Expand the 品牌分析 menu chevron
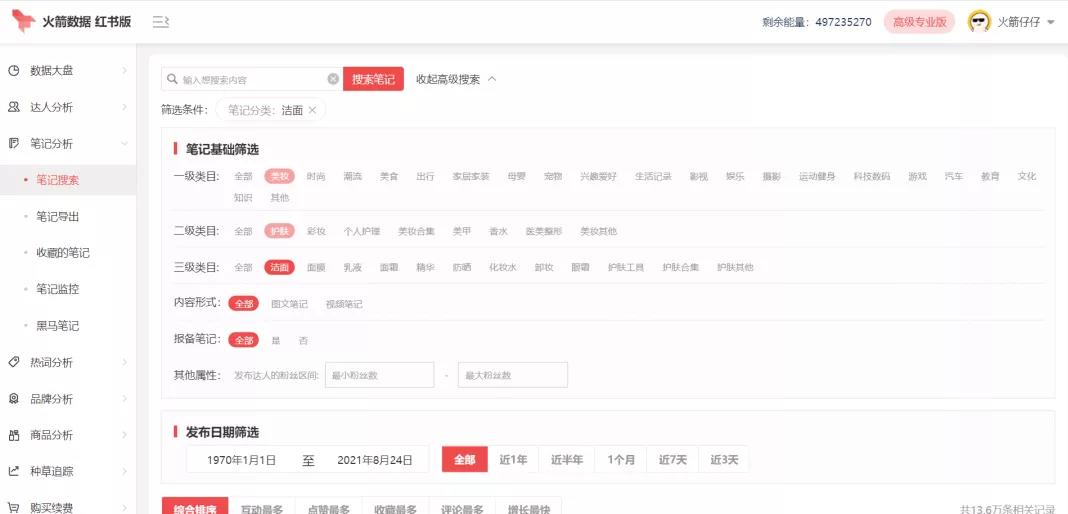This screenshot has width=1068, height=514. [124, 399]
